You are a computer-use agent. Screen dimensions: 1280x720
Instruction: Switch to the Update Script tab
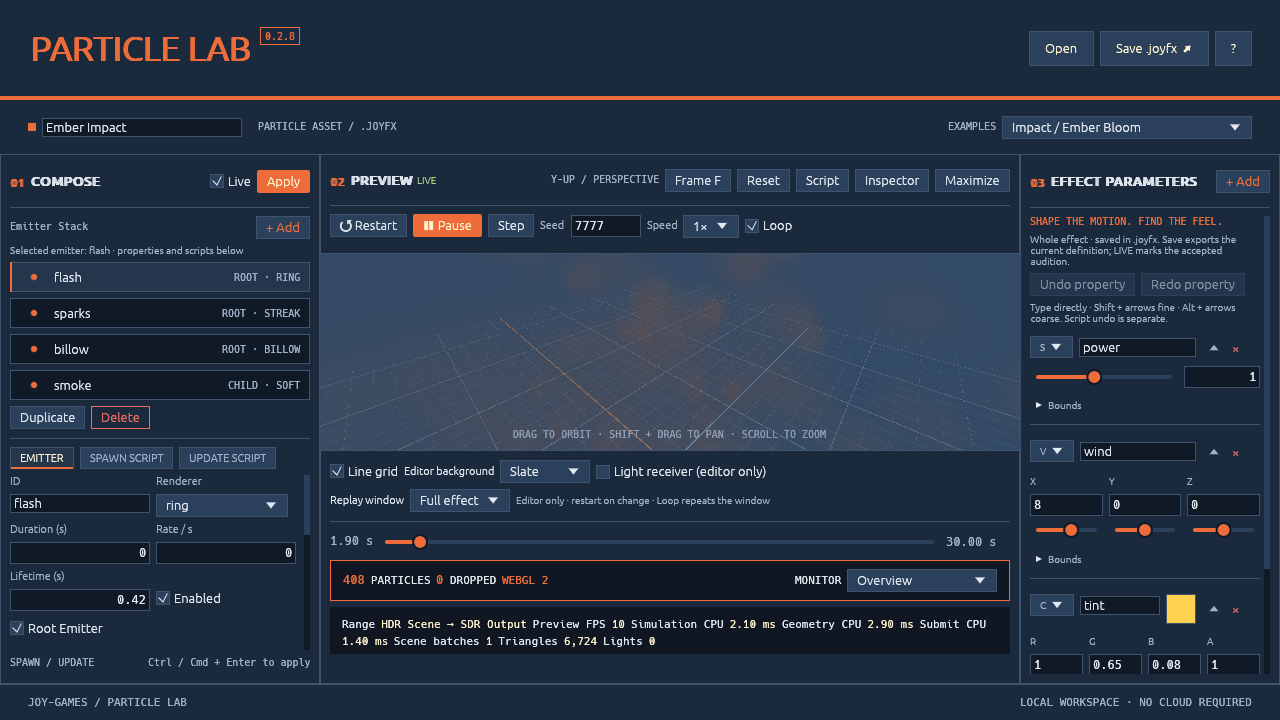[227, 458]
